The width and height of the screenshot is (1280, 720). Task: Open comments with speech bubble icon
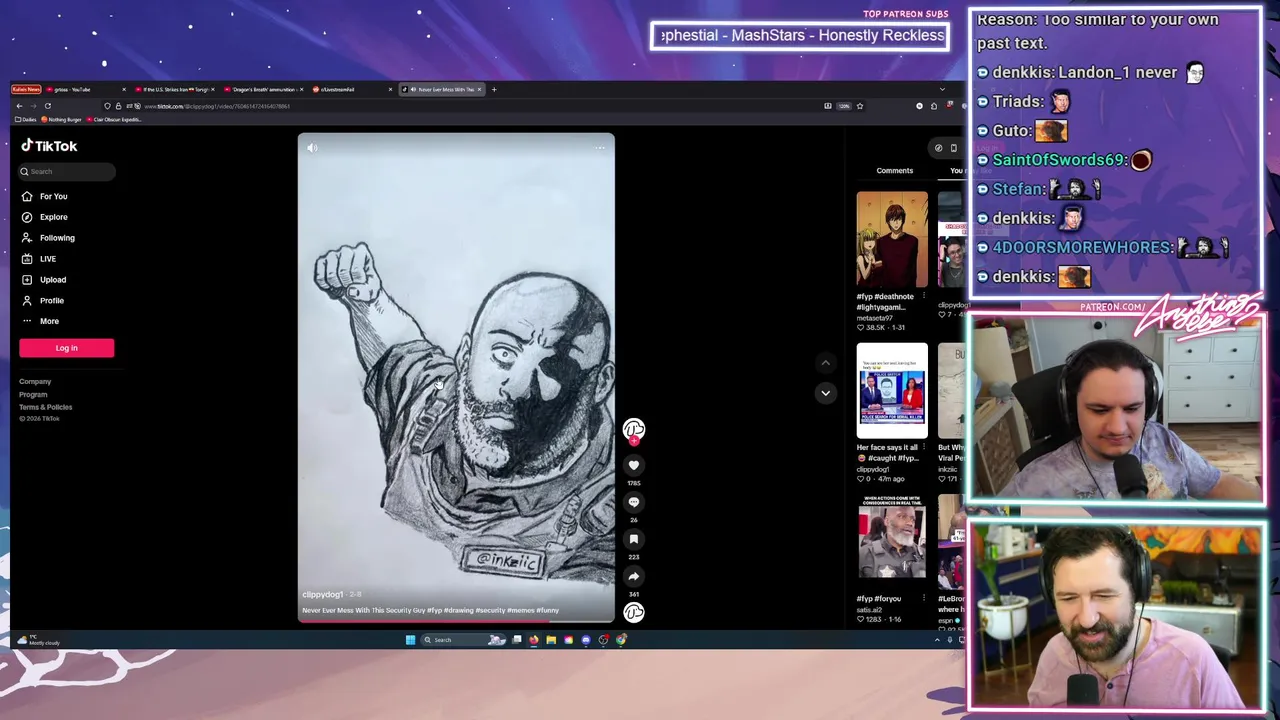click(x=634, y=502)
